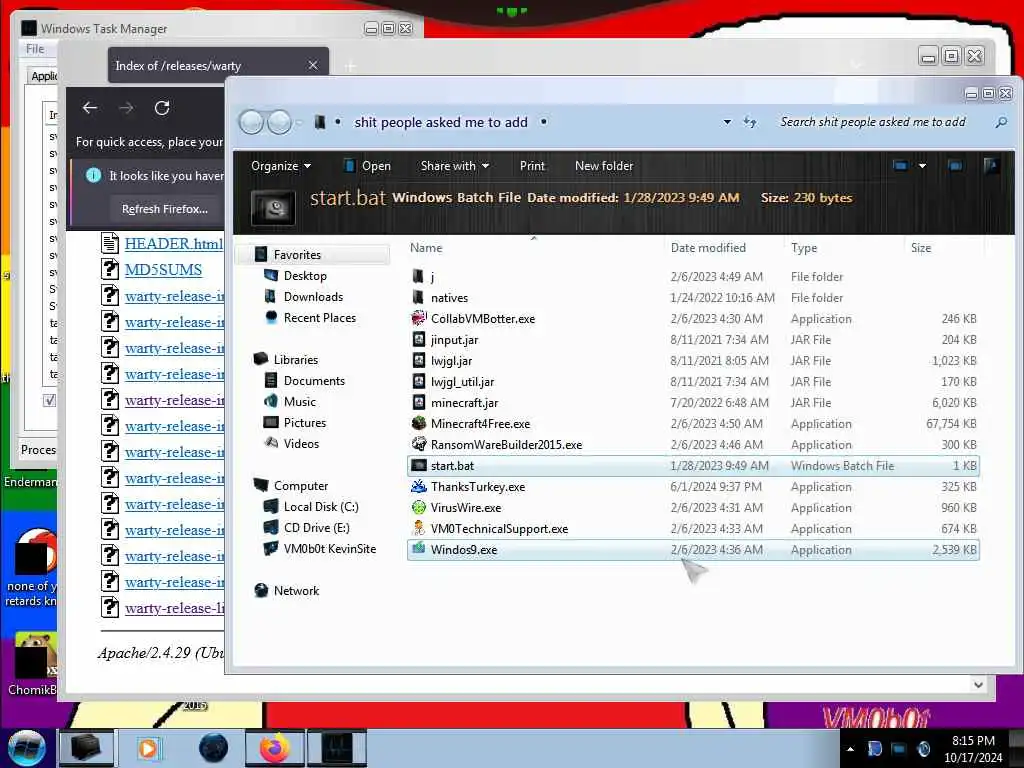Select the minecraft.jar file icon
This screenshot has width=1024, height=768.
pos(419,403)
